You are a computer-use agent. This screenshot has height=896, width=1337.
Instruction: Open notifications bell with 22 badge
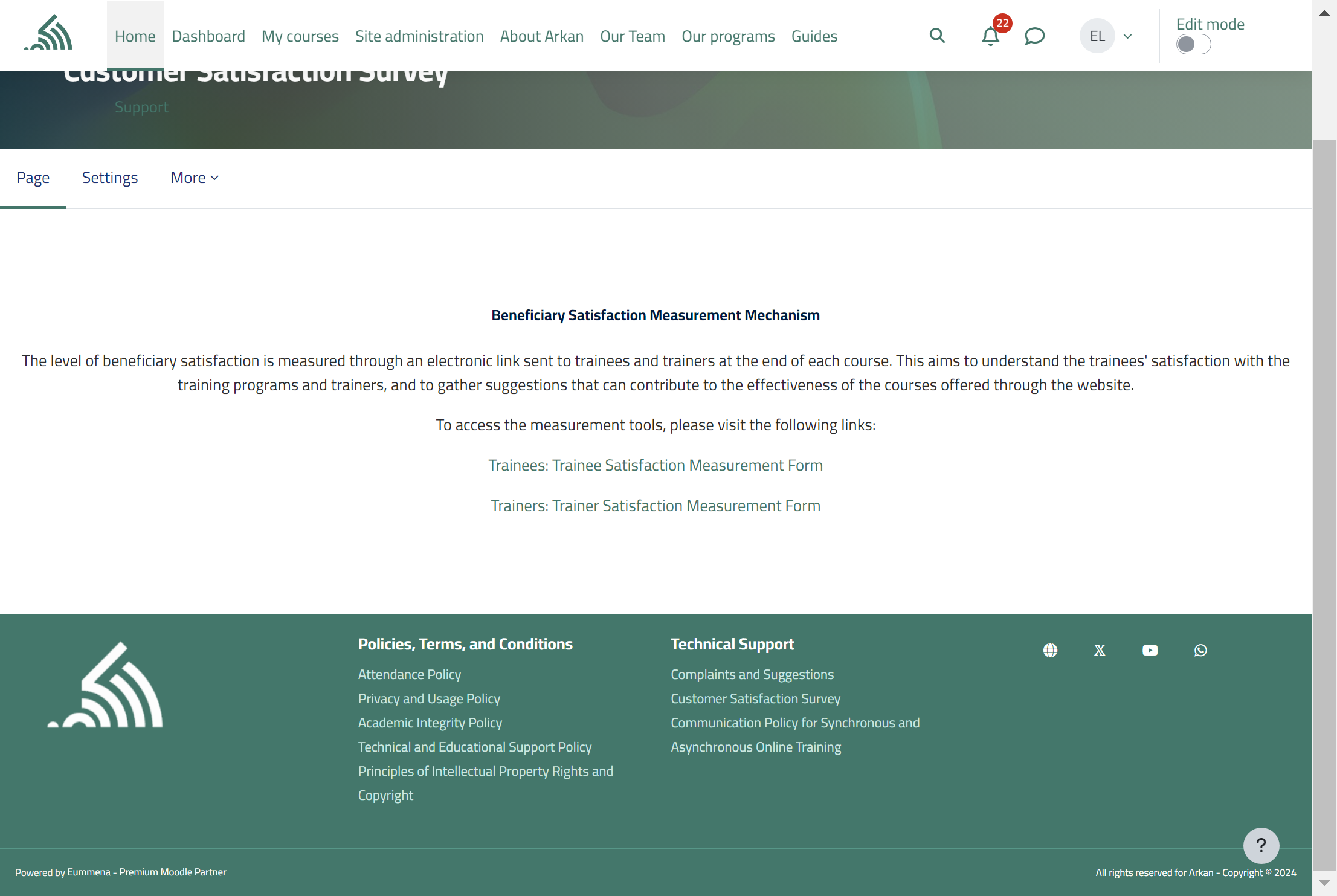[x=991, y=36]
